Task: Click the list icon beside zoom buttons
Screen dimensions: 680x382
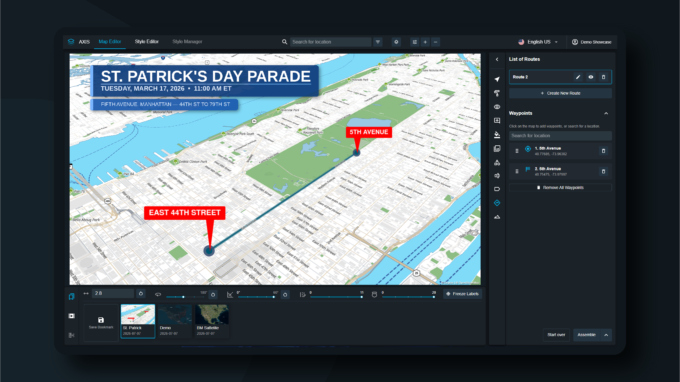Action: point(415,42)
